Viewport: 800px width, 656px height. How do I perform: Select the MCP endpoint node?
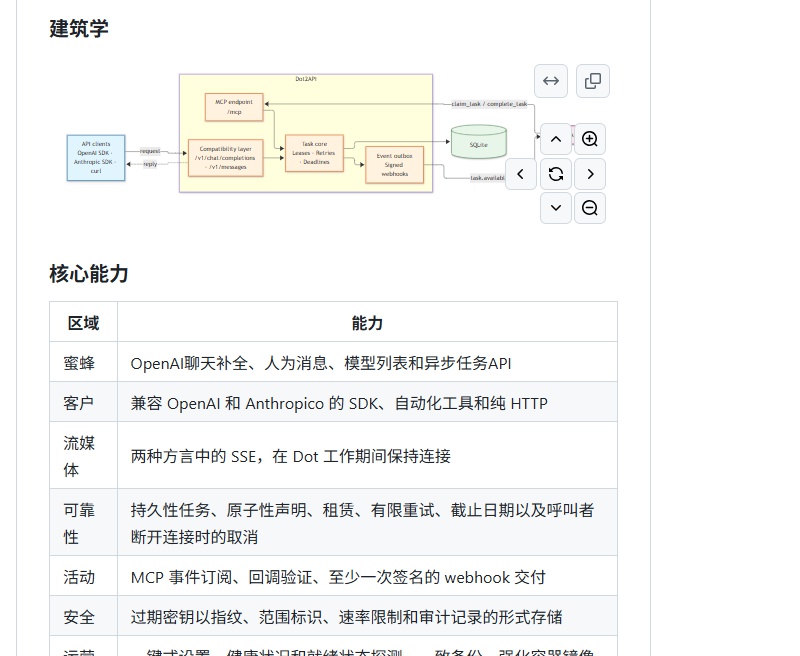(234, 107)
